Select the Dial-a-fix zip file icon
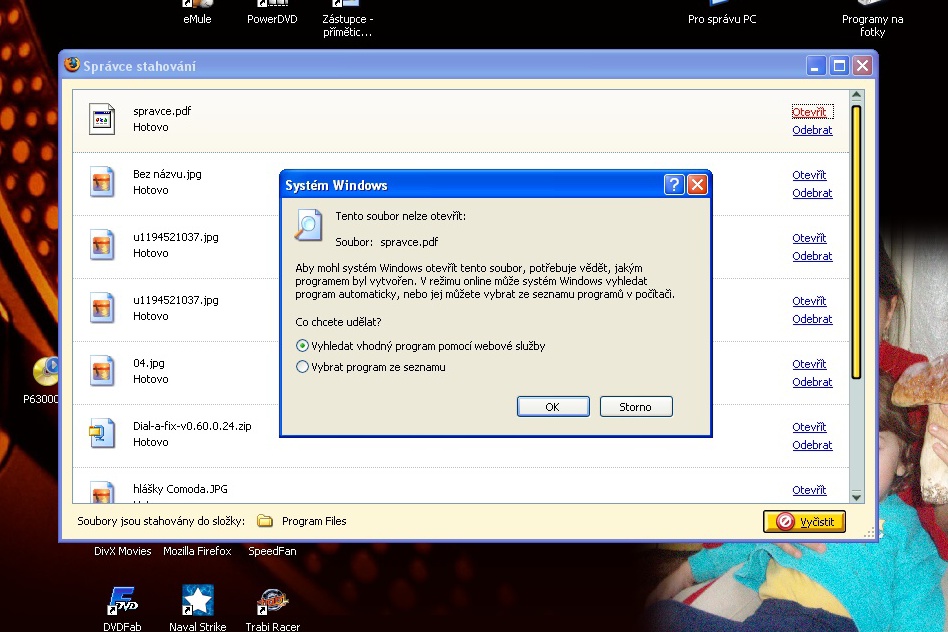The height and width of the screenshot is (632, 948). click(x=102, y=434)
